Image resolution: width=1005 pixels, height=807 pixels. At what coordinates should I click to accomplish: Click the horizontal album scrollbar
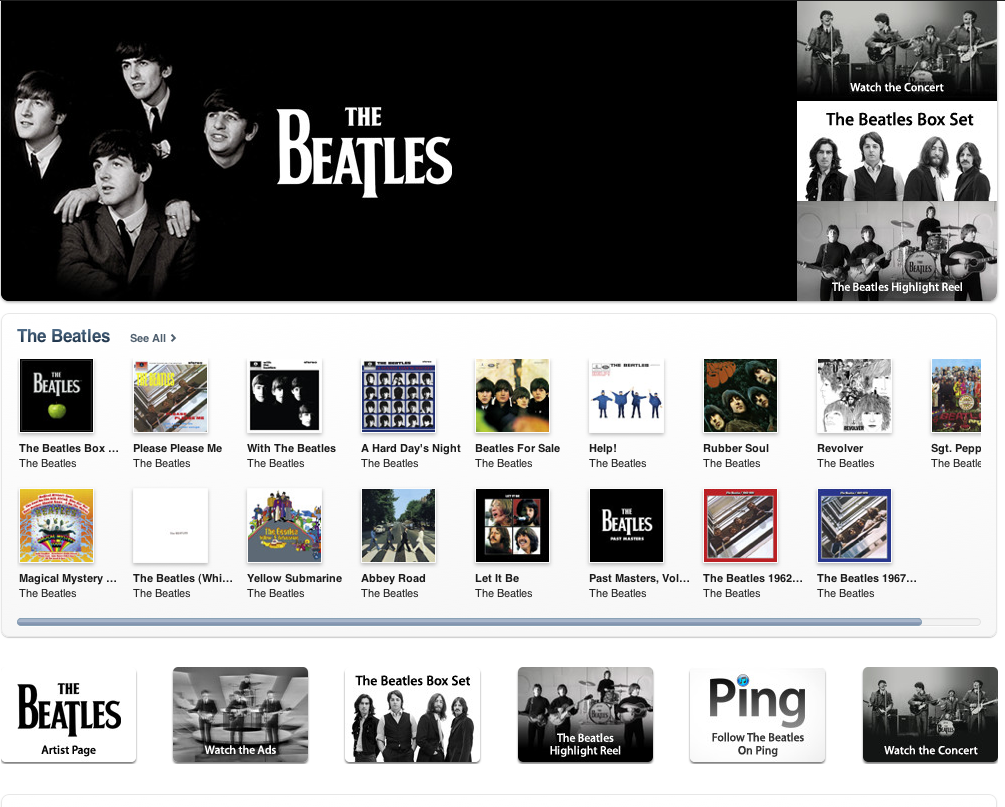(499, 622)
